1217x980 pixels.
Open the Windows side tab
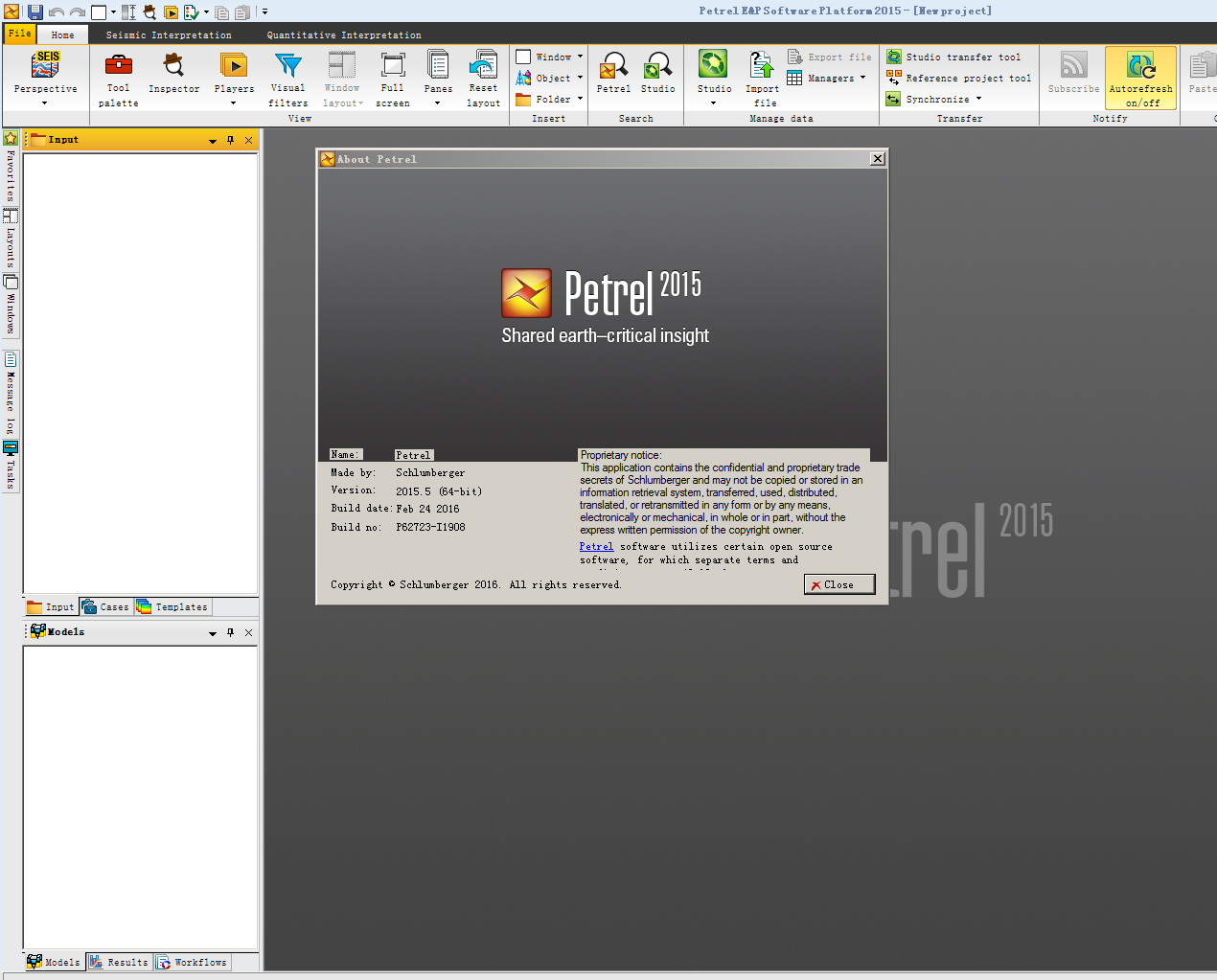tap(11, 305)
